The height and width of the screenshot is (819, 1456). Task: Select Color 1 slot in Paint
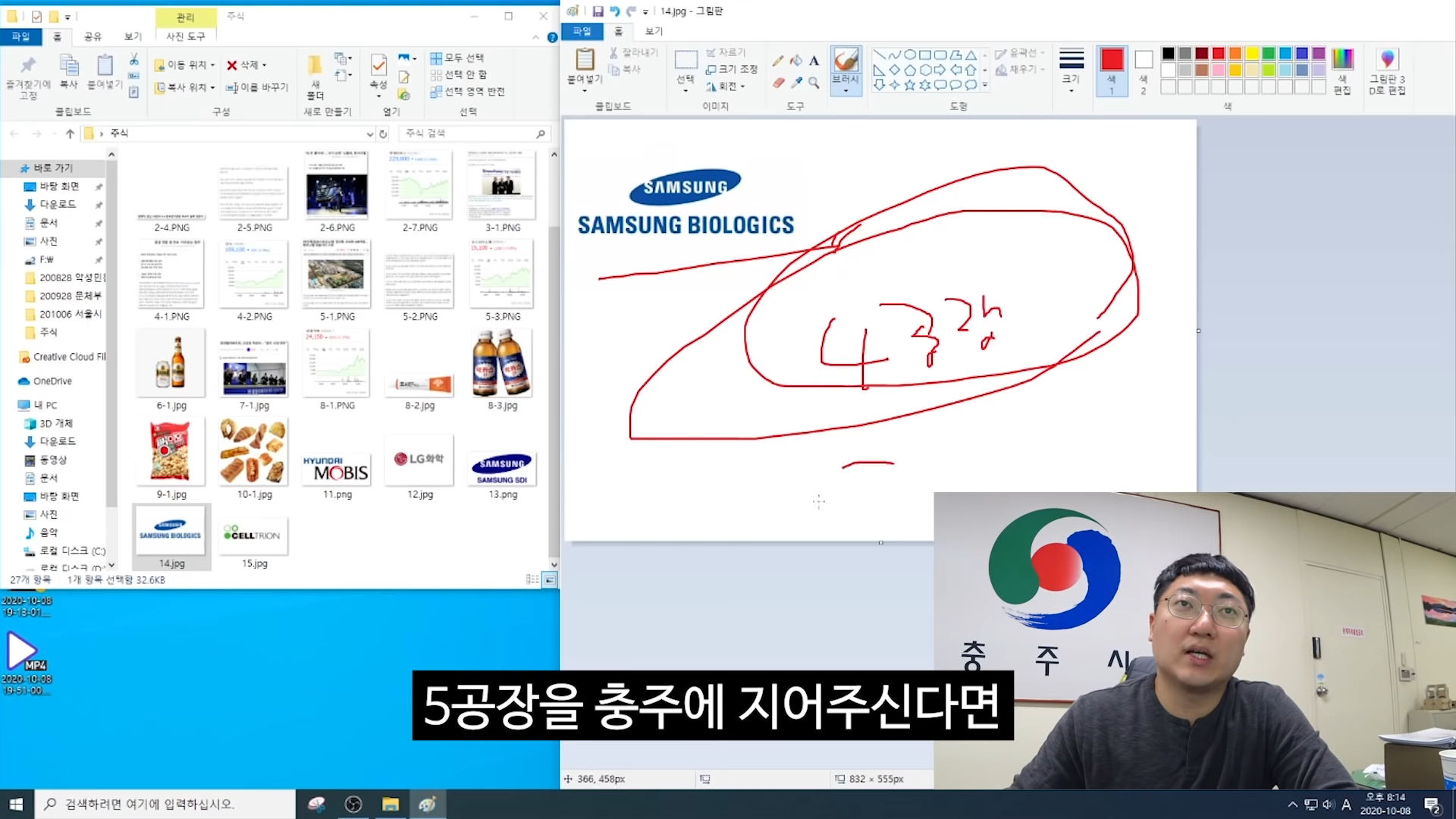click(x=1112, y=71)
